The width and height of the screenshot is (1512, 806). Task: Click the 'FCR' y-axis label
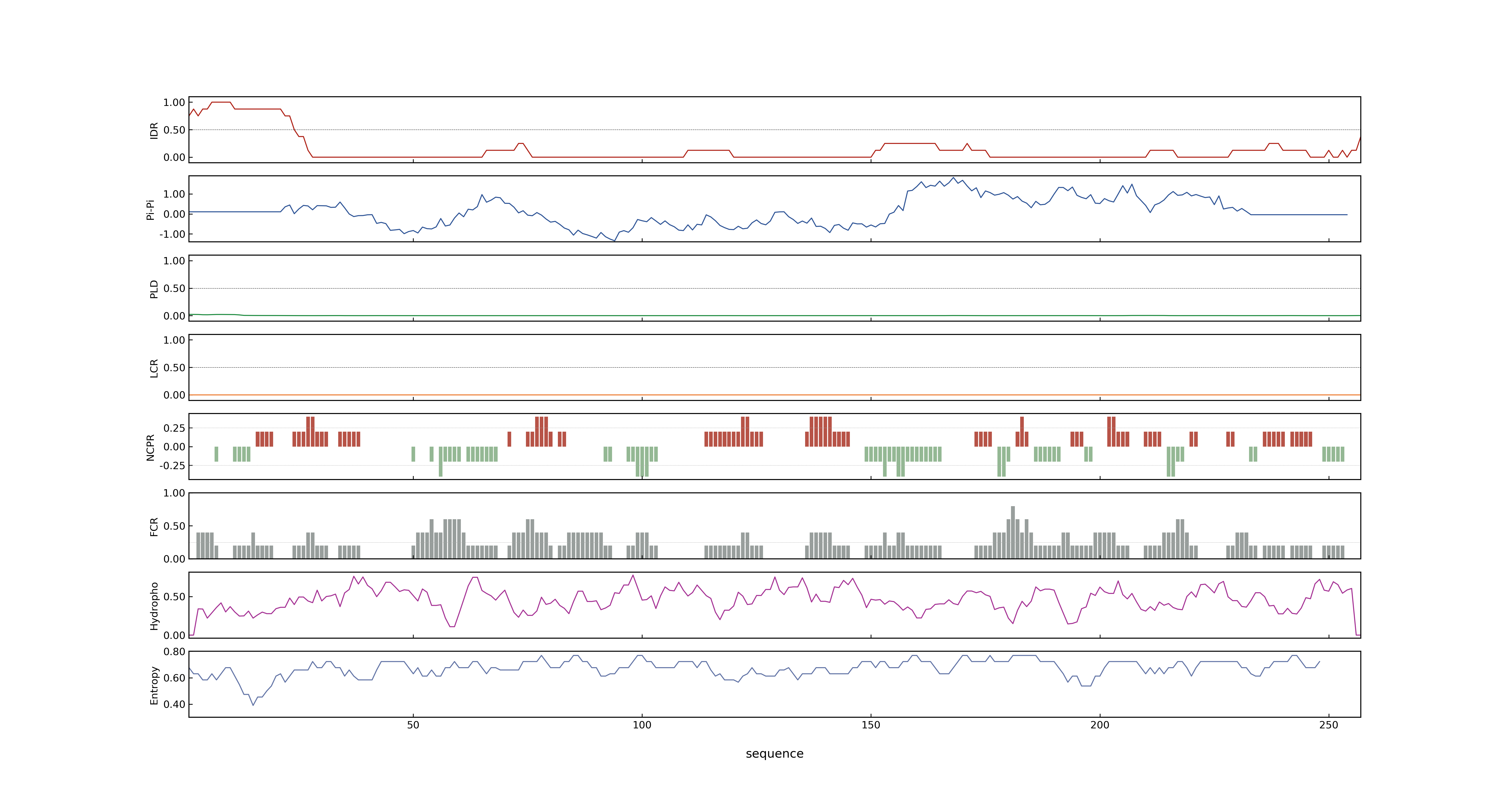click(154, 526)
